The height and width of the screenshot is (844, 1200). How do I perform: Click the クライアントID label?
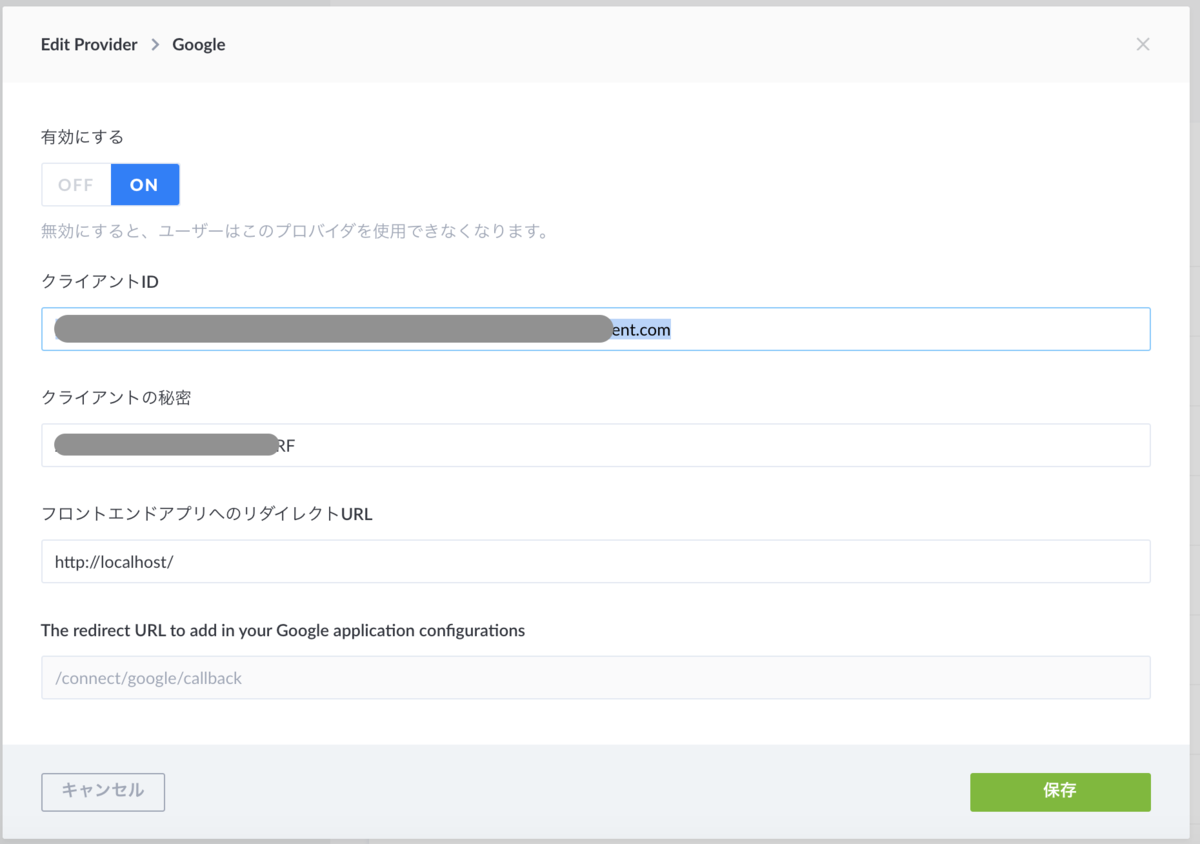(100, 282)
